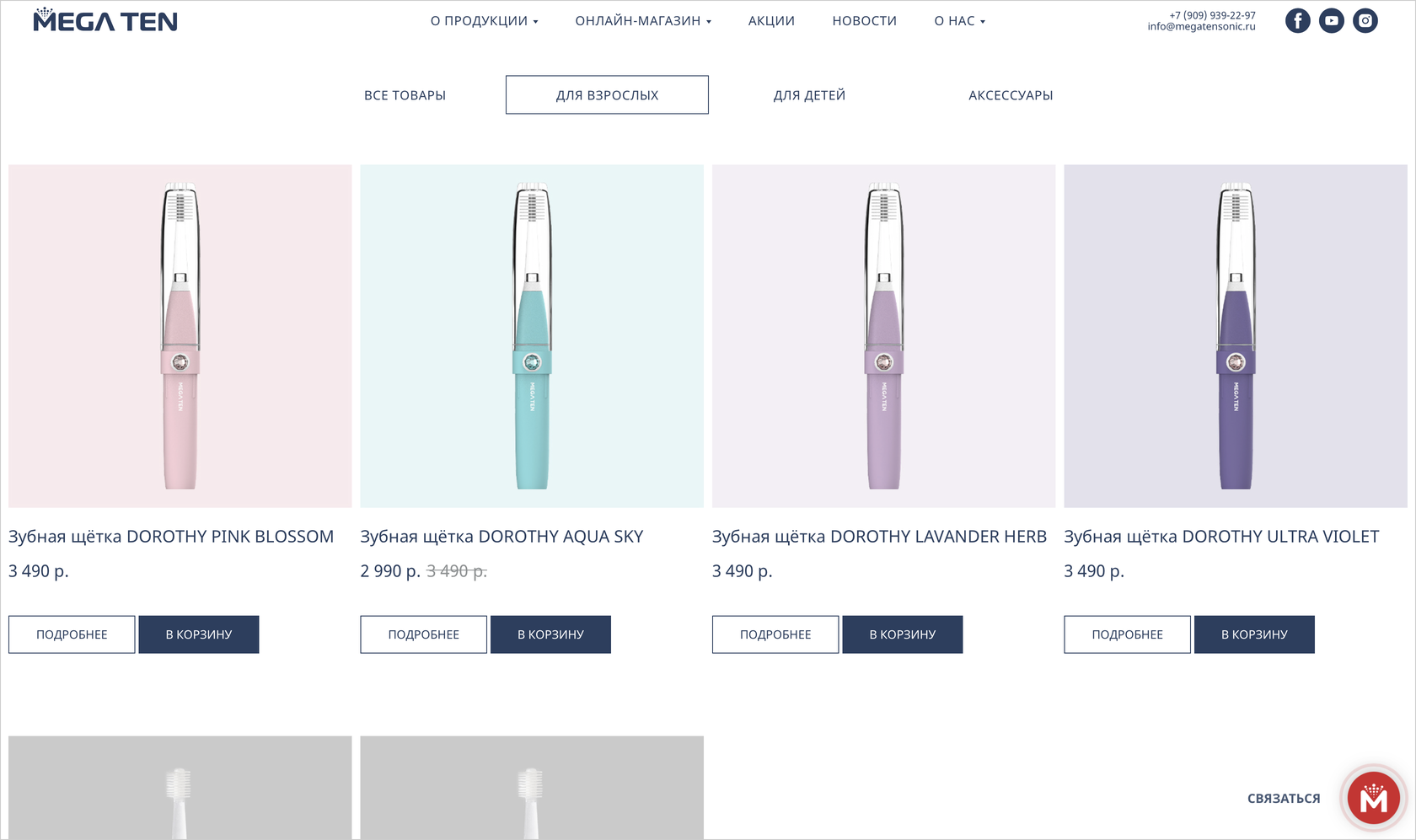
Task: Expand the ОНЛАЙН-МАГАЗИН dropdown menu
Action: (643, 21)
